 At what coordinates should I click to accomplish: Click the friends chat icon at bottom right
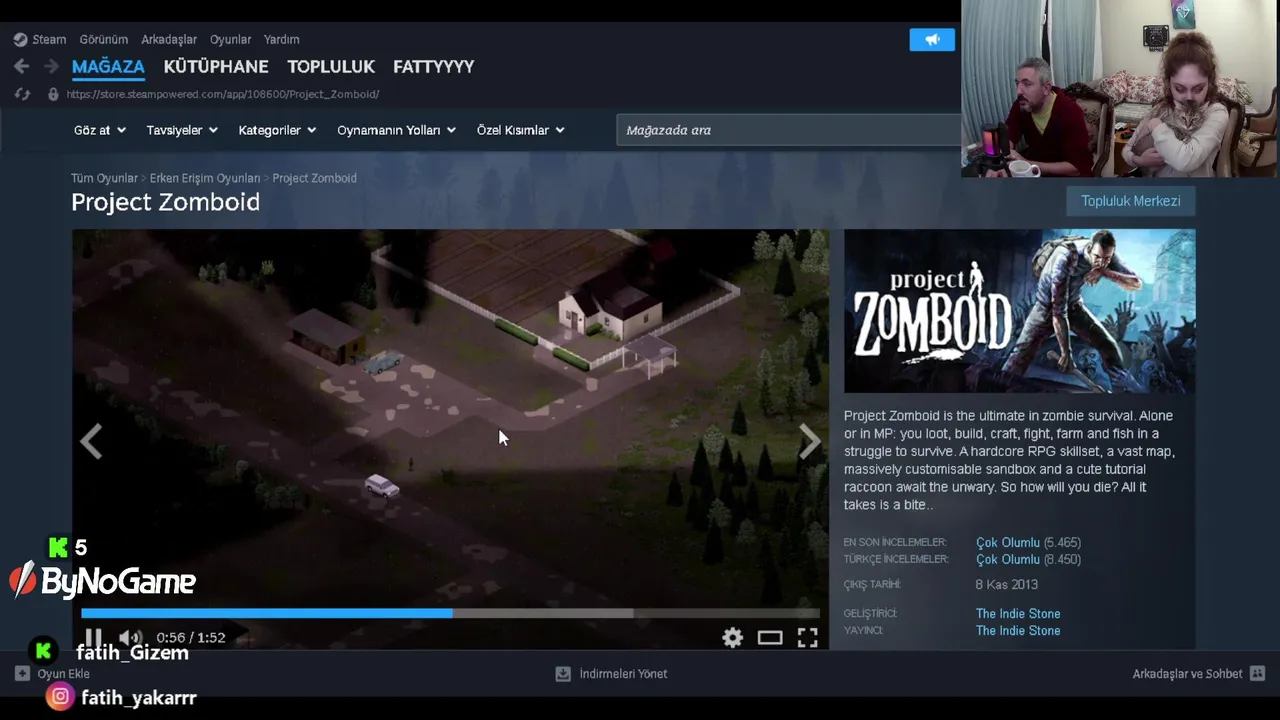coord(1258,674)
